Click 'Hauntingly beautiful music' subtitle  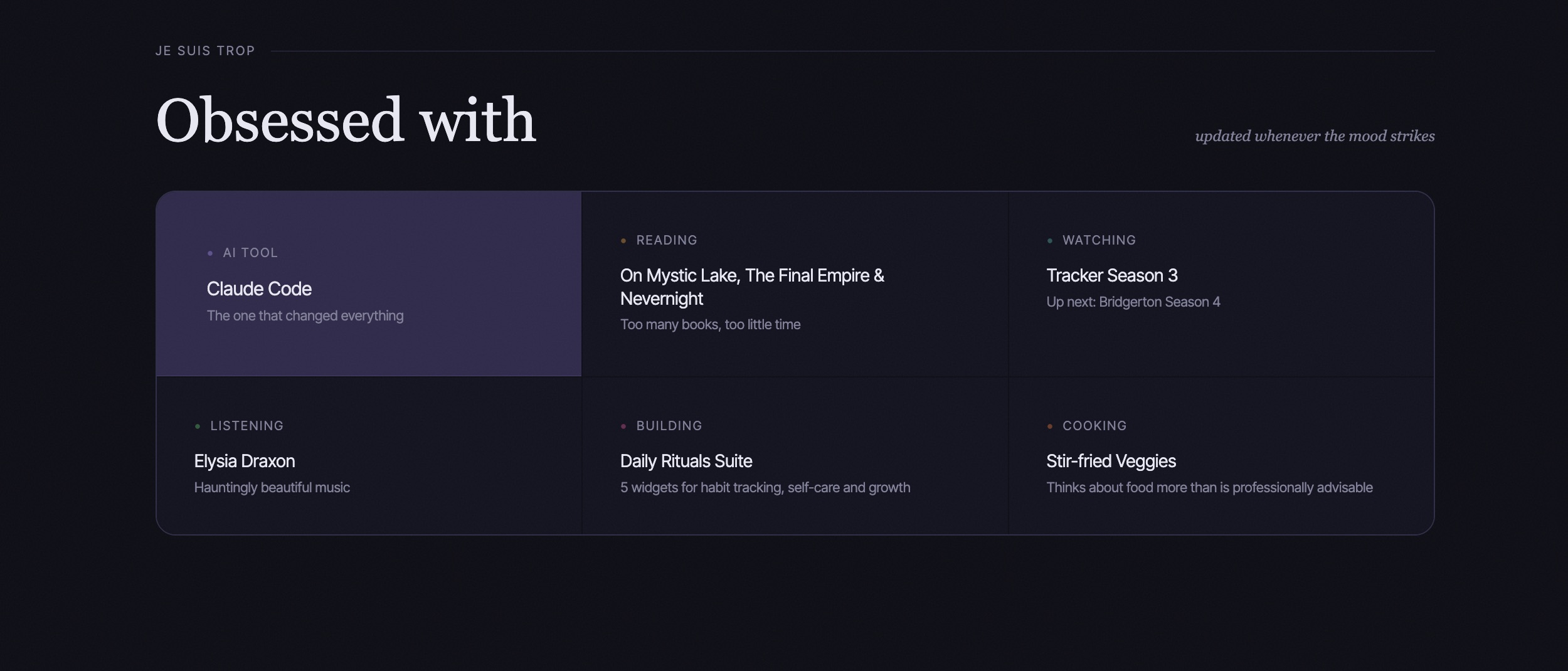click(x=272, y=487)
